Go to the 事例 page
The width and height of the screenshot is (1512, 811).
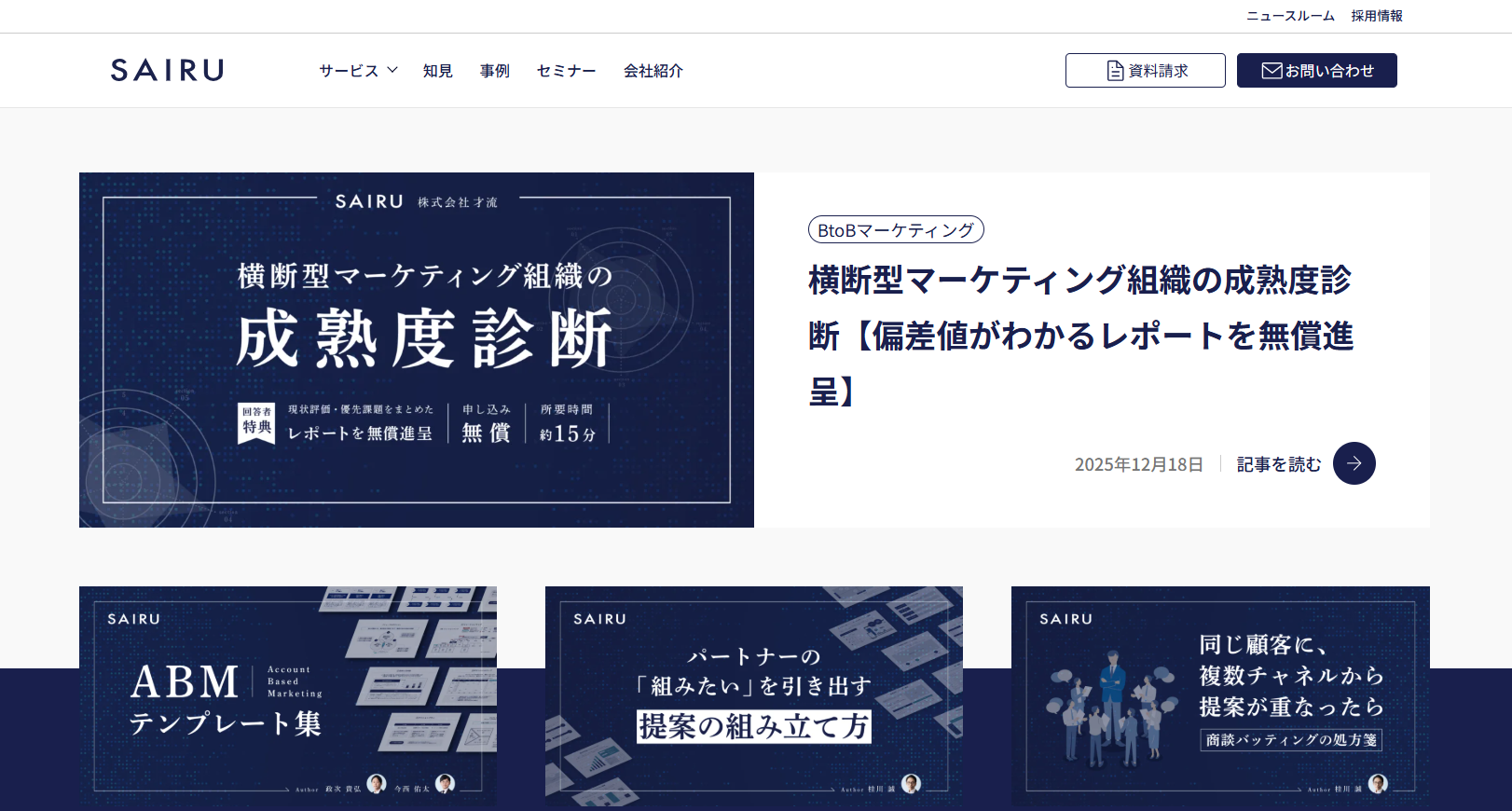tap(494, 71)
